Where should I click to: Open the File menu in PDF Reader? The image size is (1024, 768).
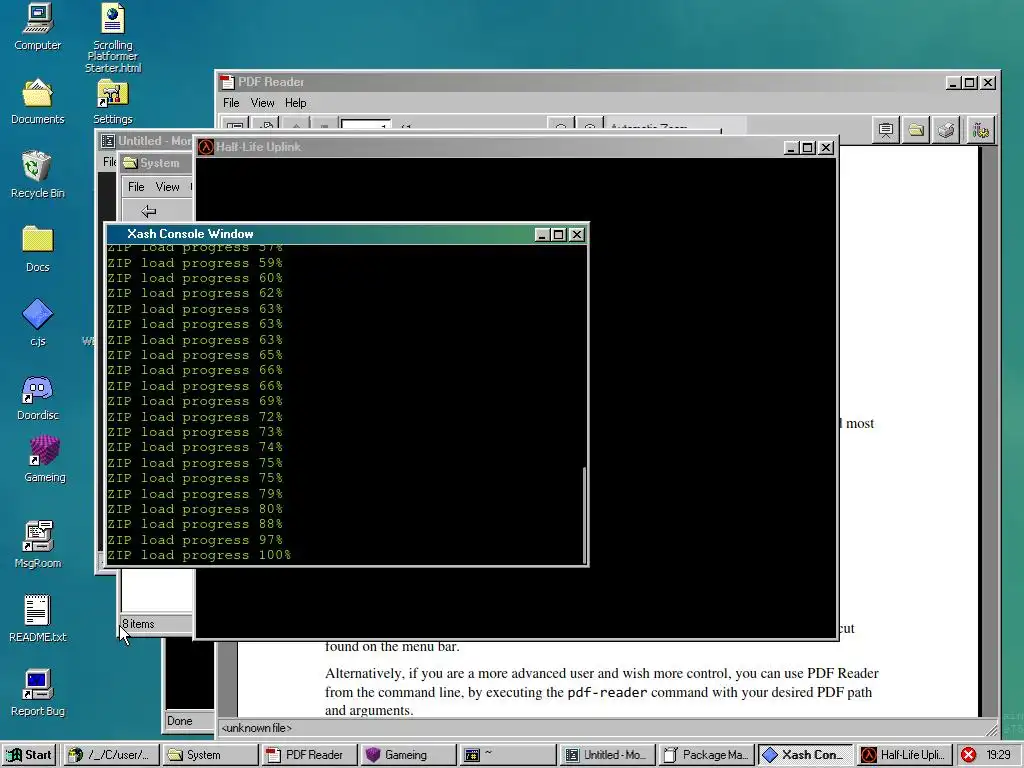[x=231, y=103]
